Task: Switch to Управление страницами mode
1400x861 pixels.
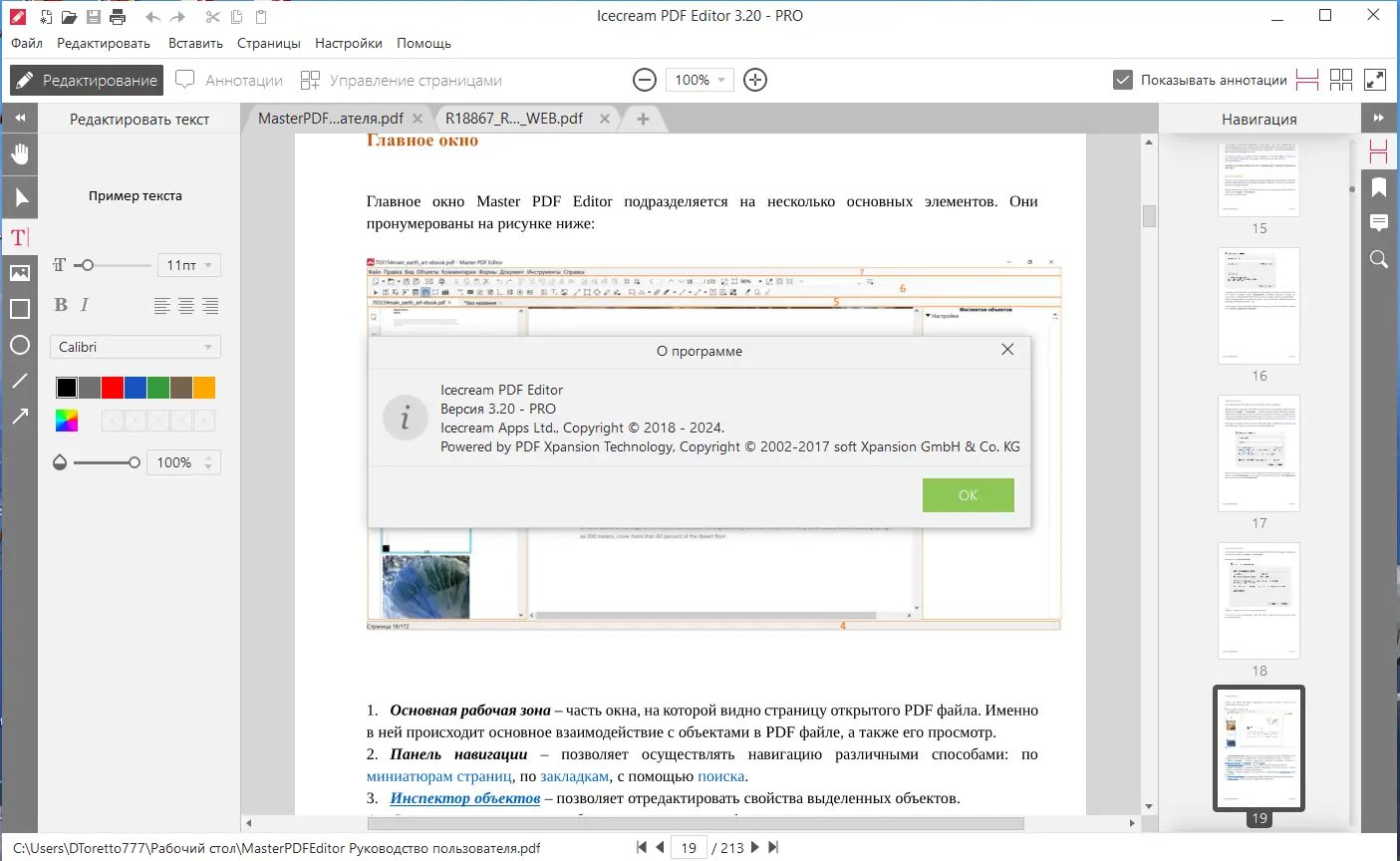Action: coord(402,80)
